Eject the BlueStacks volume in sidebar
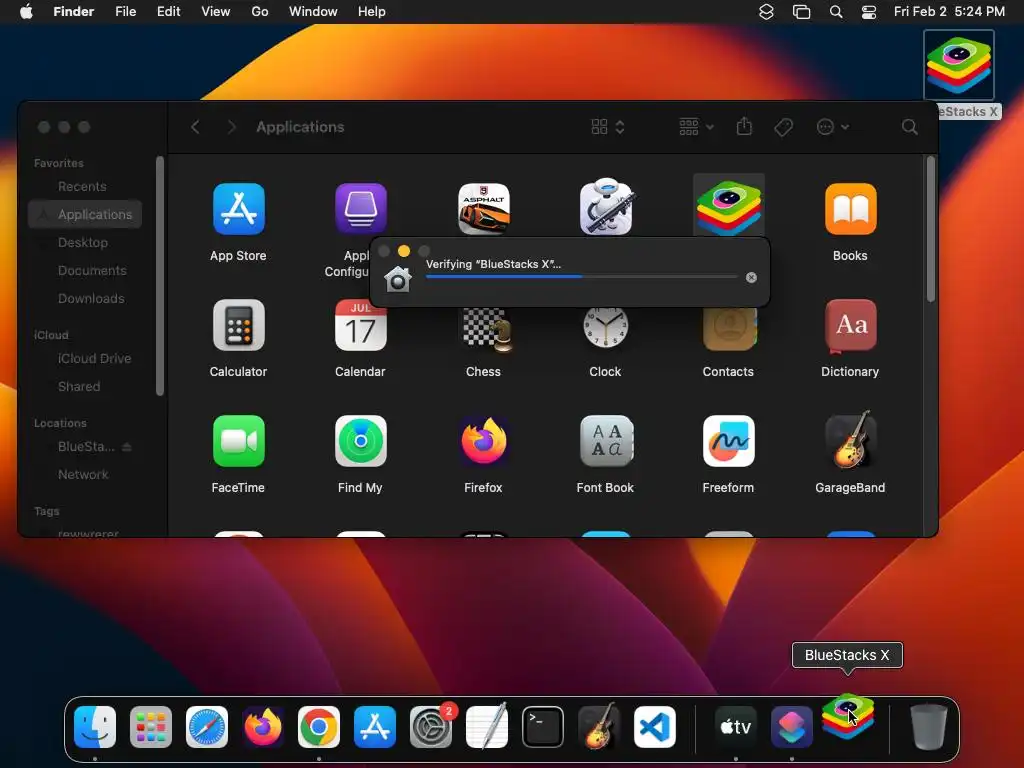 127,447
